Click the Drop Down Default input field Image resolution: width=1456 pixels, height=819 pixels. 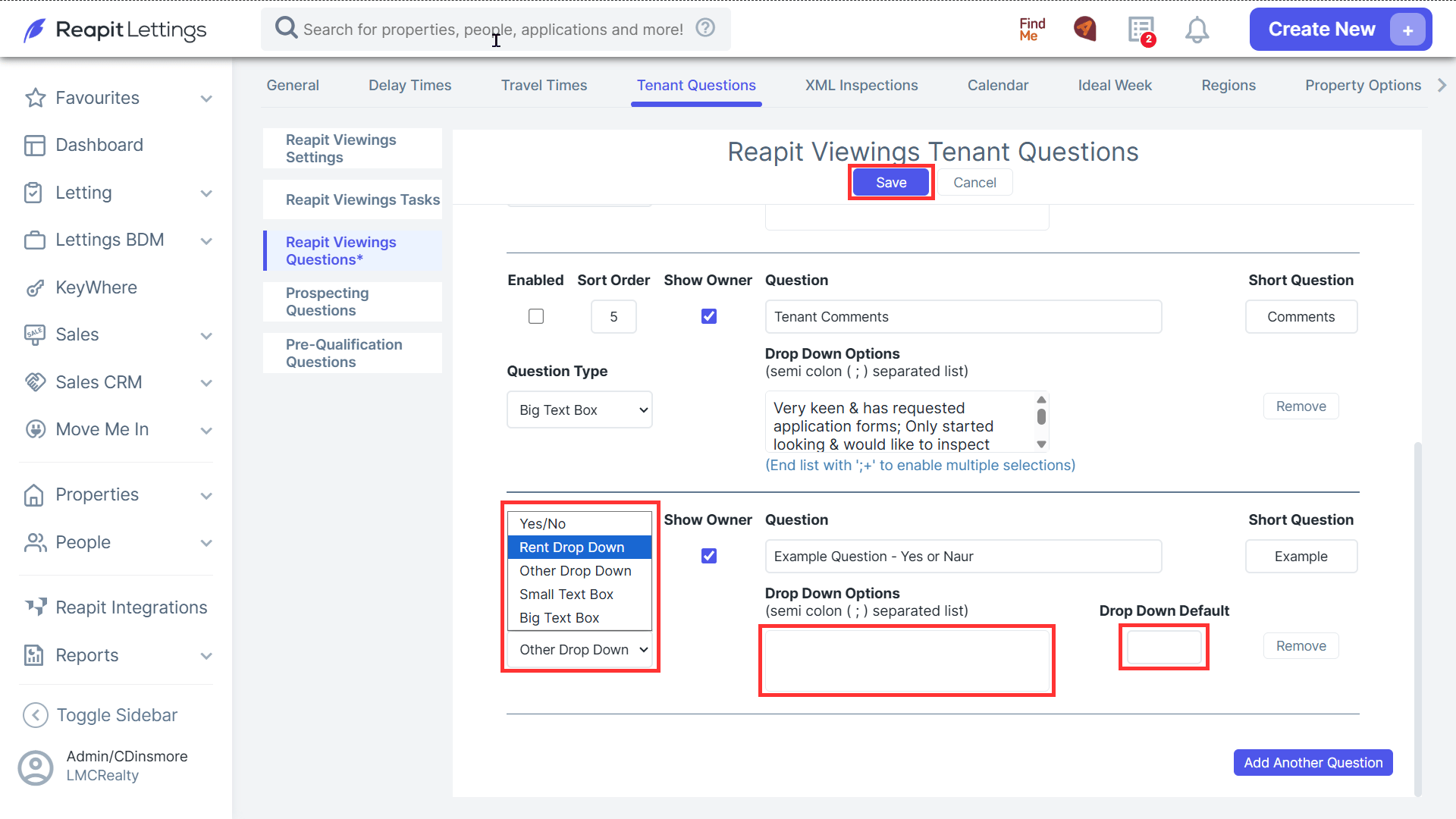[x=1164, y=647]
